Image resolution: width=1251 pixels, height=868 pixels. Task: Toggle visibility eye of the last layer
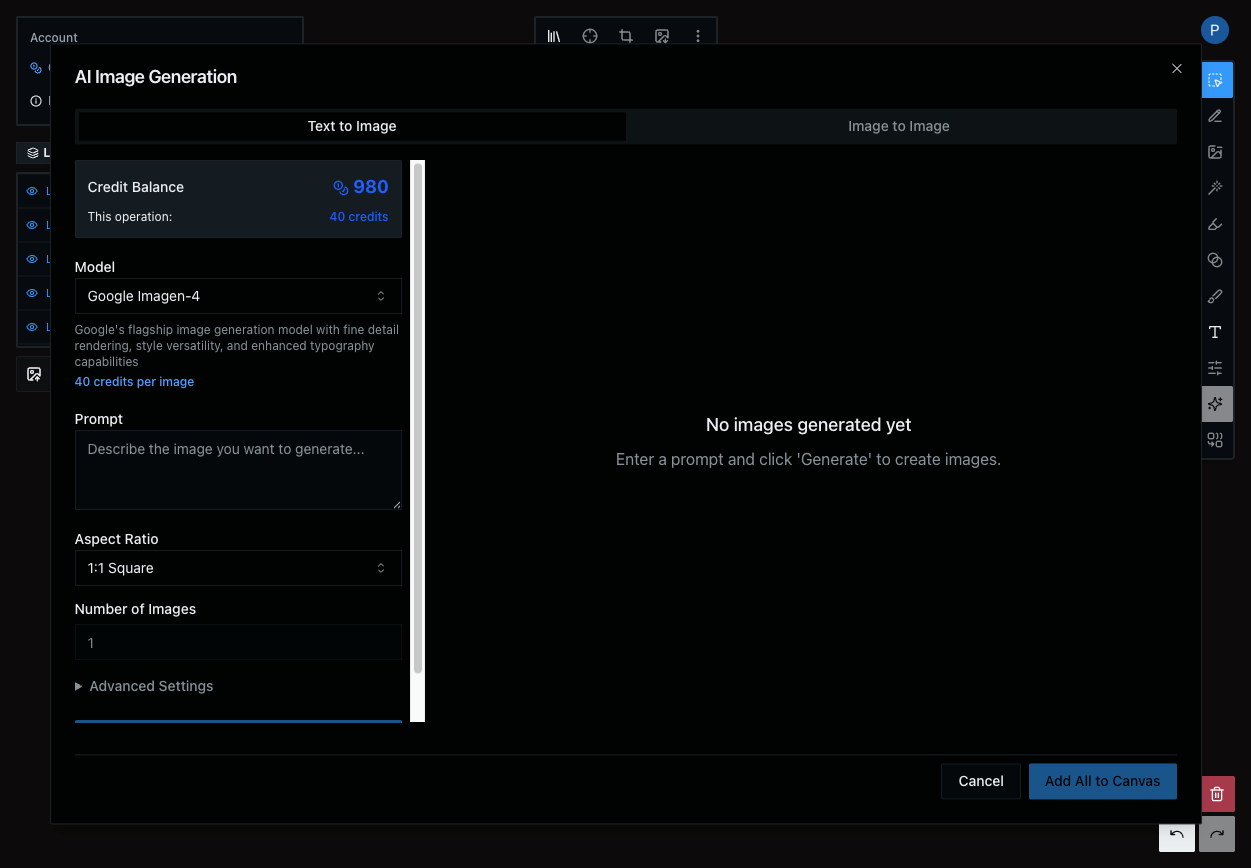tap(32, 327)
